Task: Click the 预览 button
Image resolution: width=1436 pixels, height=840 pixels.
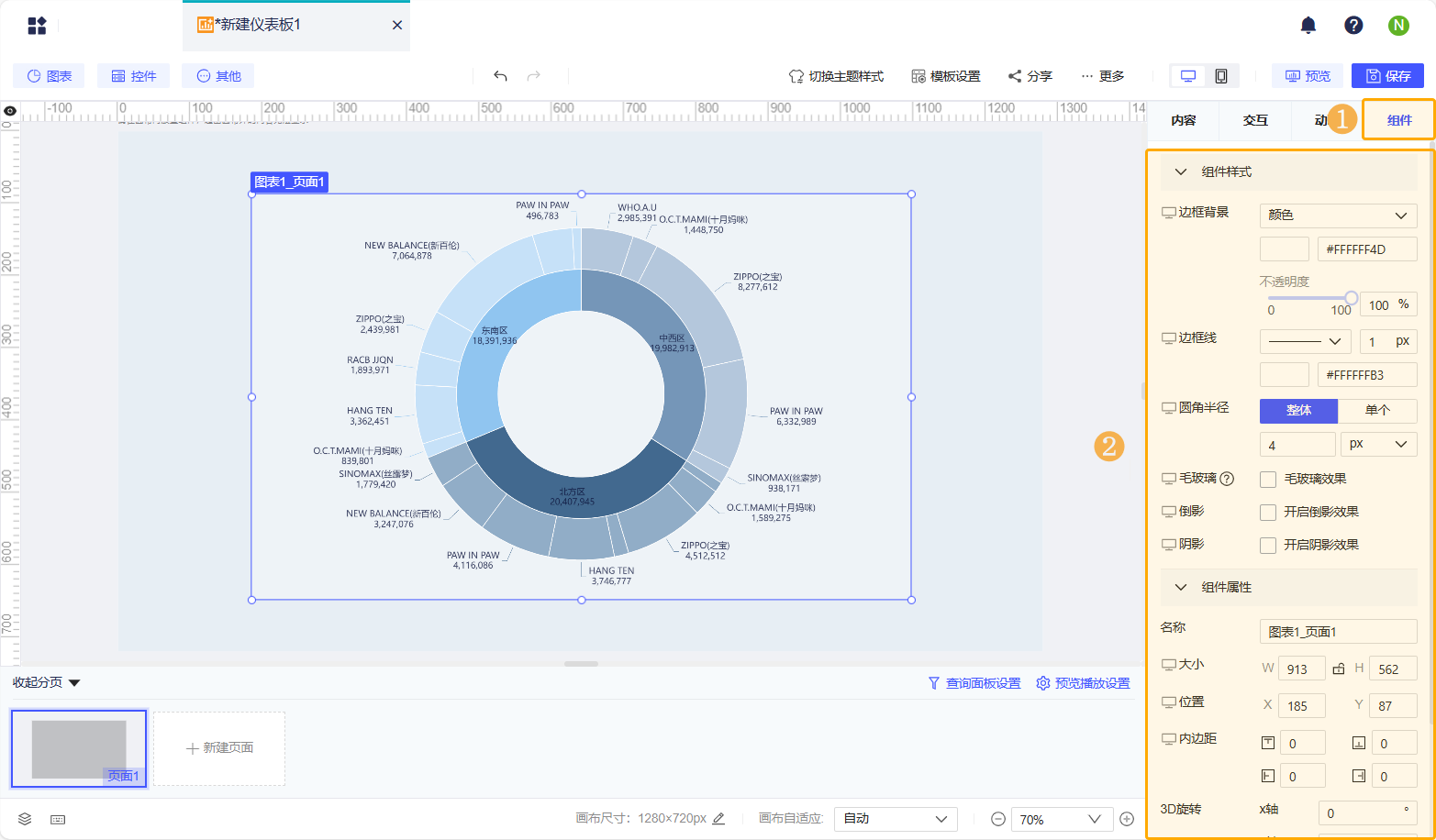Action: pyautogui.click(x=1308, y=76)
